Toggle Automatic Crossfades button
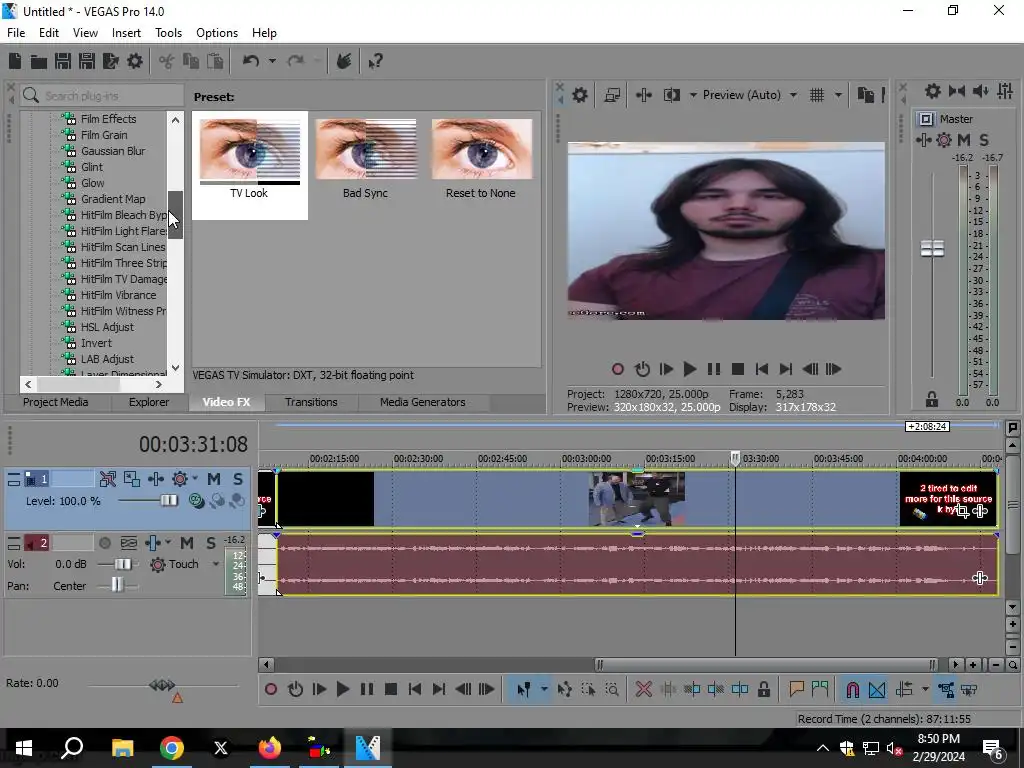 coord(877,689)
